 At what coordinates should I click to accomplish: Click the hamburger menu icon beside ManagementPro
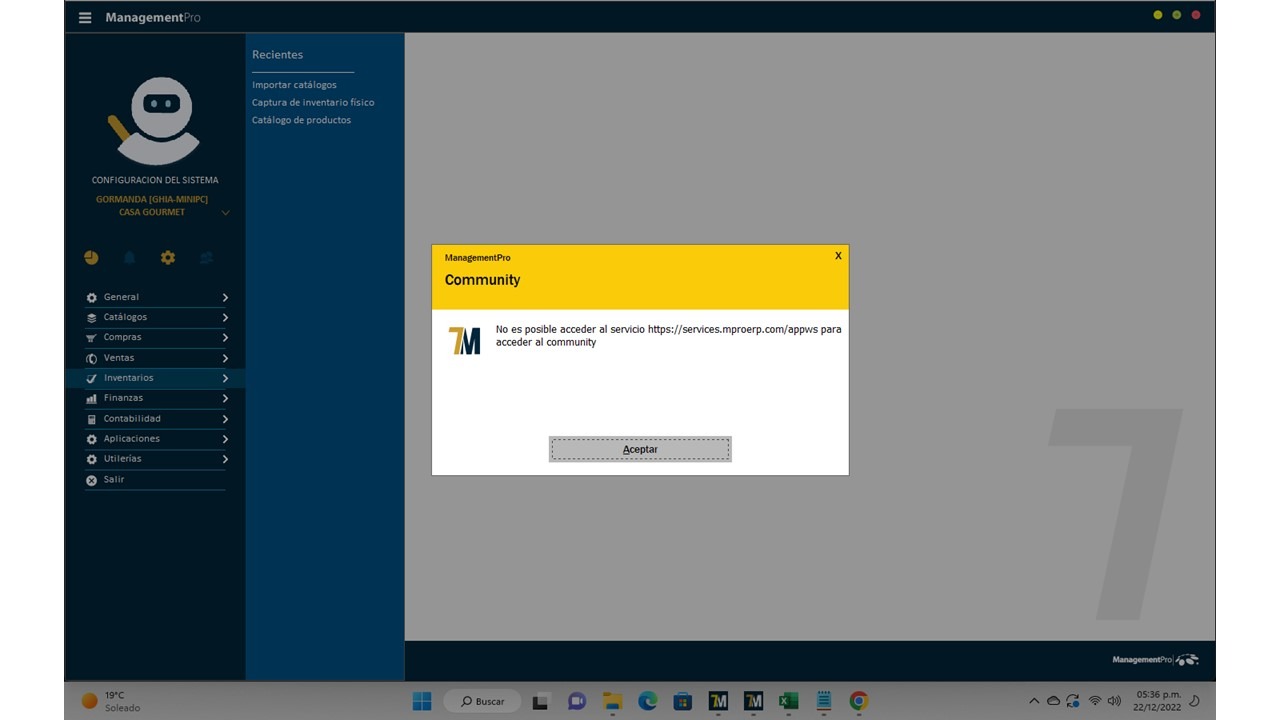[85, 18]
